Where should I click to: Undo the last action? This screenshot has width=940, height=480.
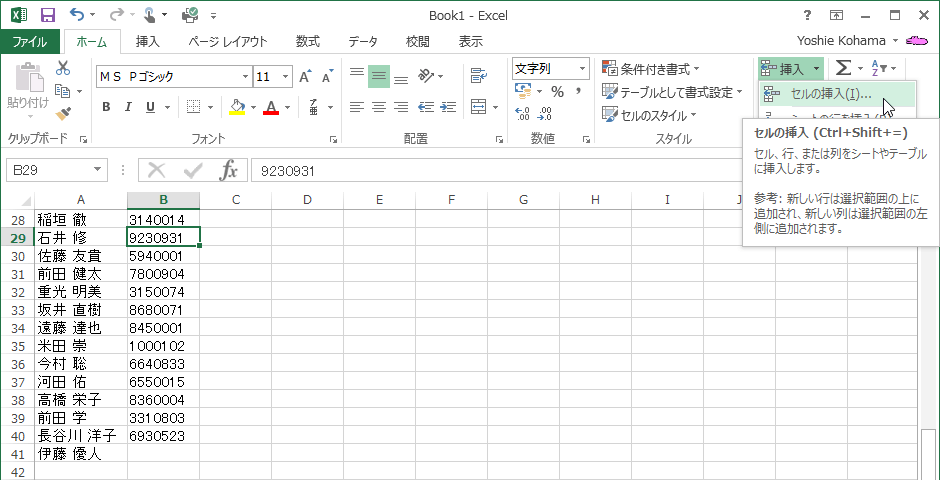click(77, 16)
